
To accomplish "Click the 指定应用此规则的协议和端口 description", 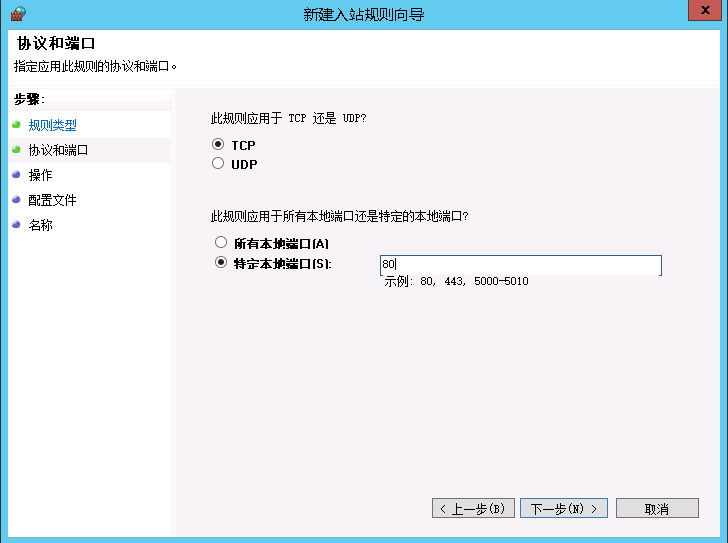I will click(95, 66).
